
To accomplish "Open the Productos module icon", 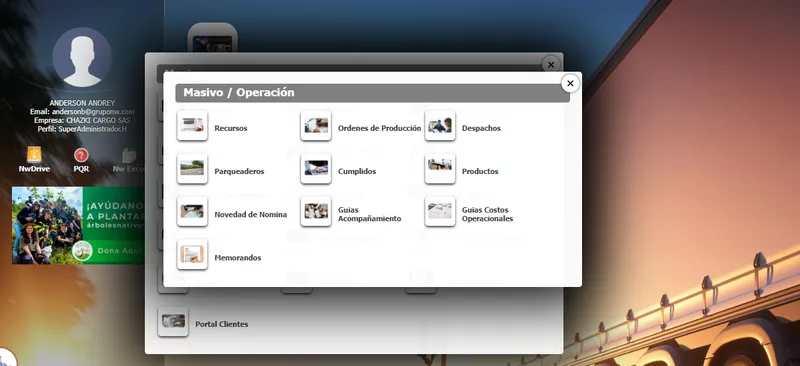I will coord(440,168).
